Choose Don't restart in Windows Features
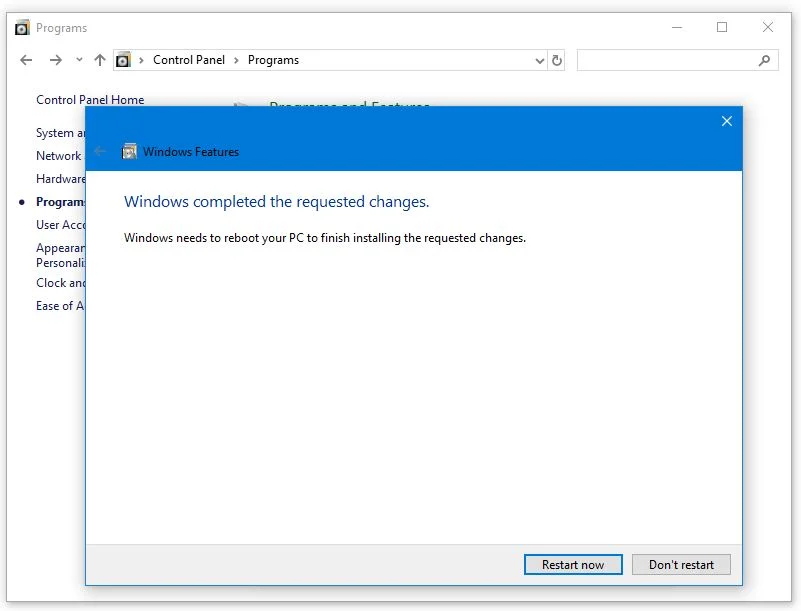This screenshot has height=611, width=801. [x=681, y=565]
